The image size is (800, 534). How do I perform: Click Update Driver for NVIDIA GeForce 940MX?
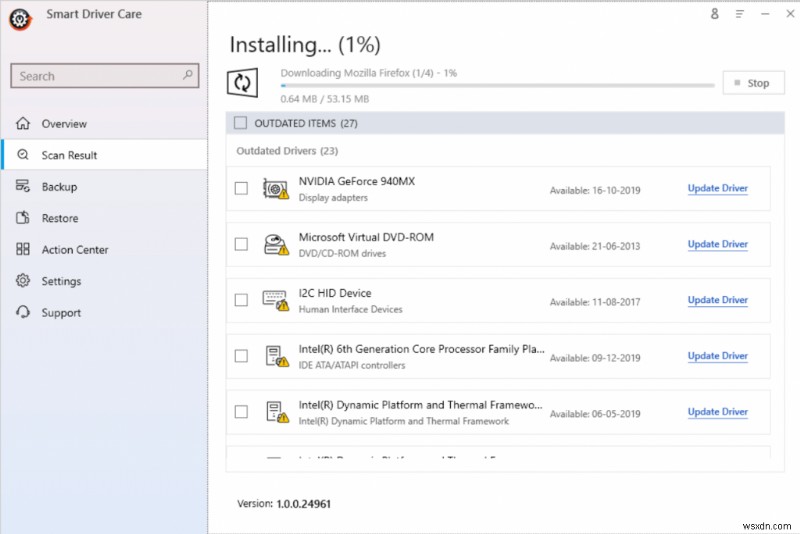click(x=717, y=188)
